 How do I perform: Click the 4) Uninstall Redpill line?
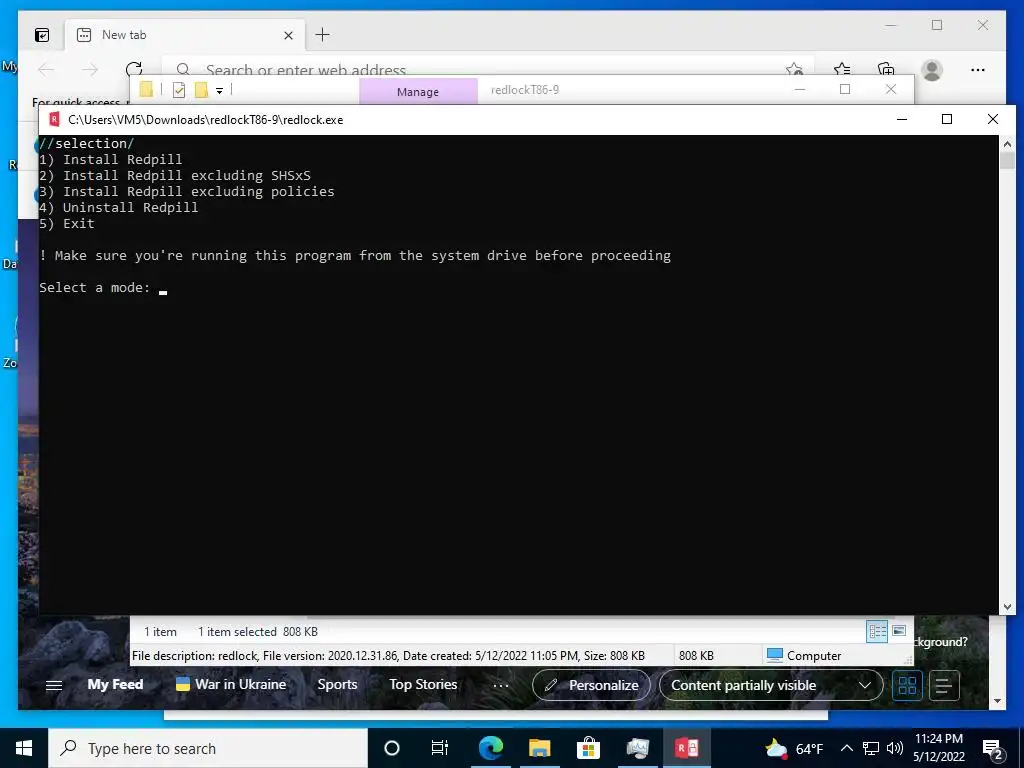[118, 208]
